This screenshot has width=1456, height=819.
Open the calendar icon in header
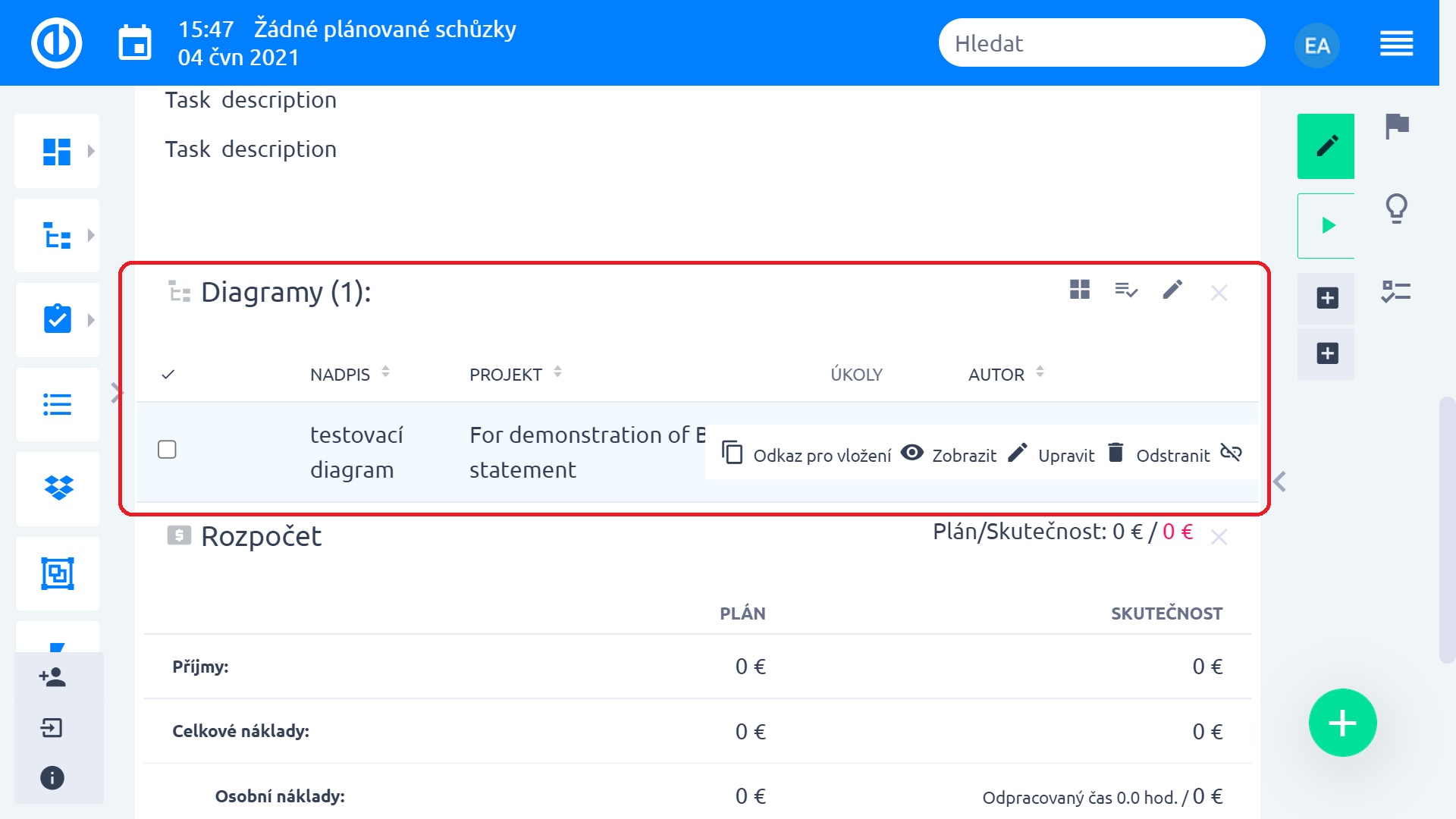(x=135, y=43)
